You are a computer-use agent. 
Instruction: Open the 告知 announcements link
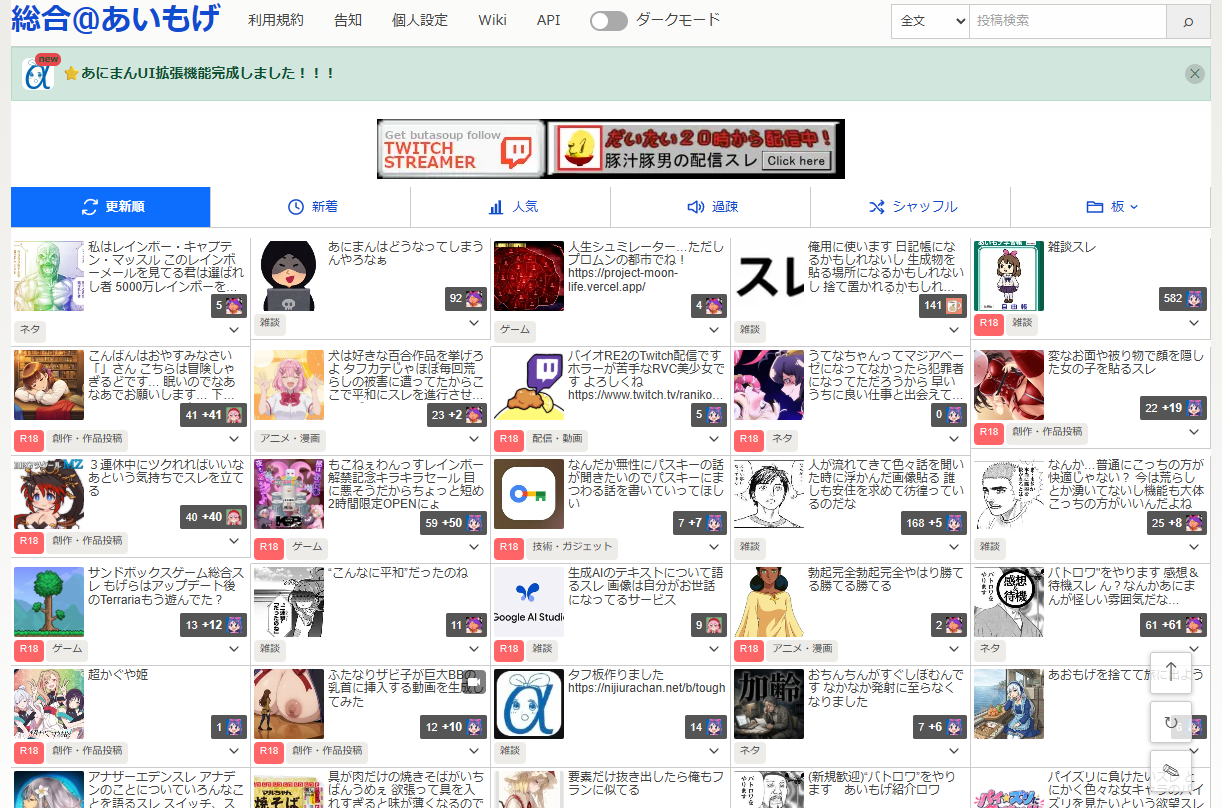348,20
